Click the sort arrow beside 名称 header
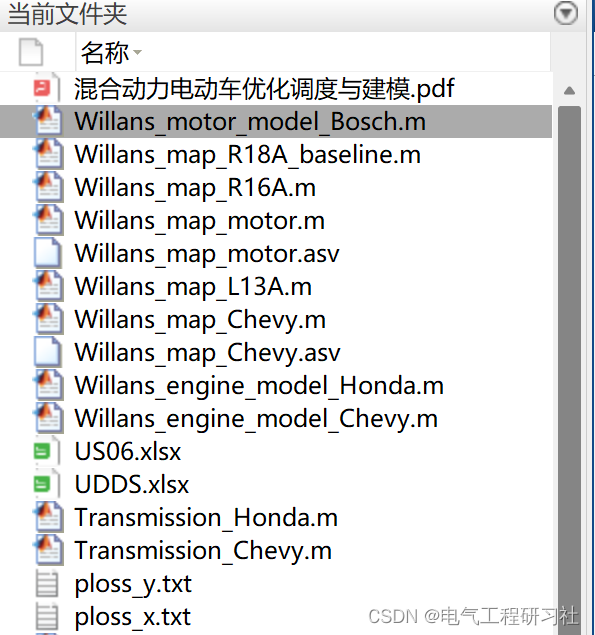 [x=137, y=52]
